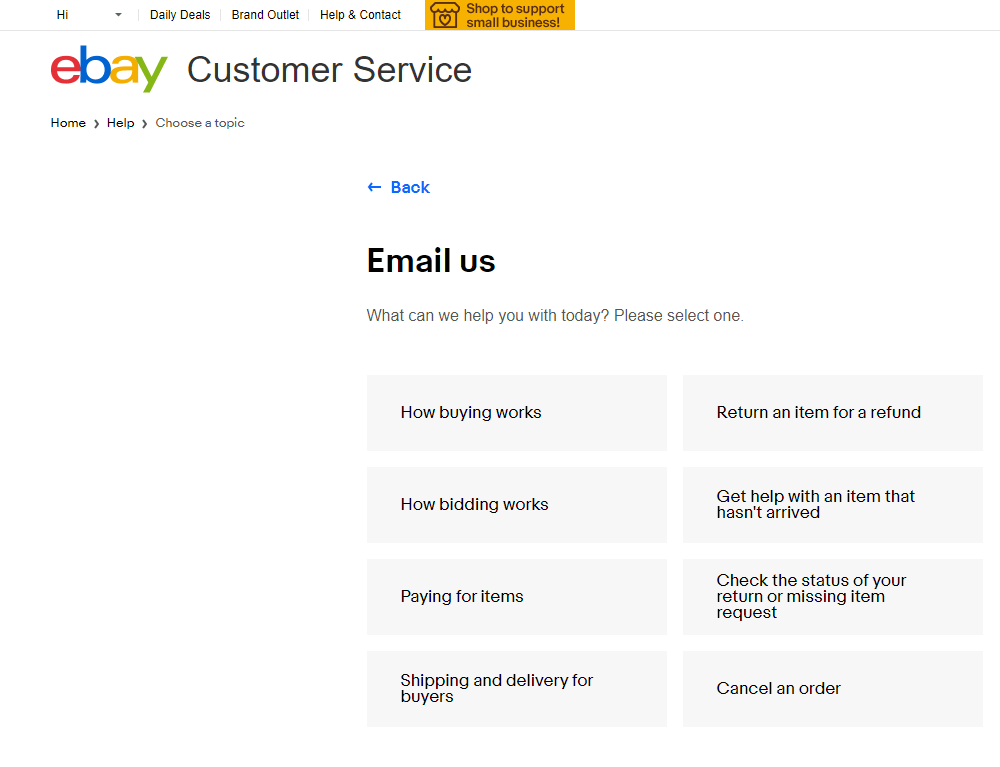Choose the How bidding works topic
This screenshot has width=1000, height=767.
pyautogui.click(x=516, y=504)
